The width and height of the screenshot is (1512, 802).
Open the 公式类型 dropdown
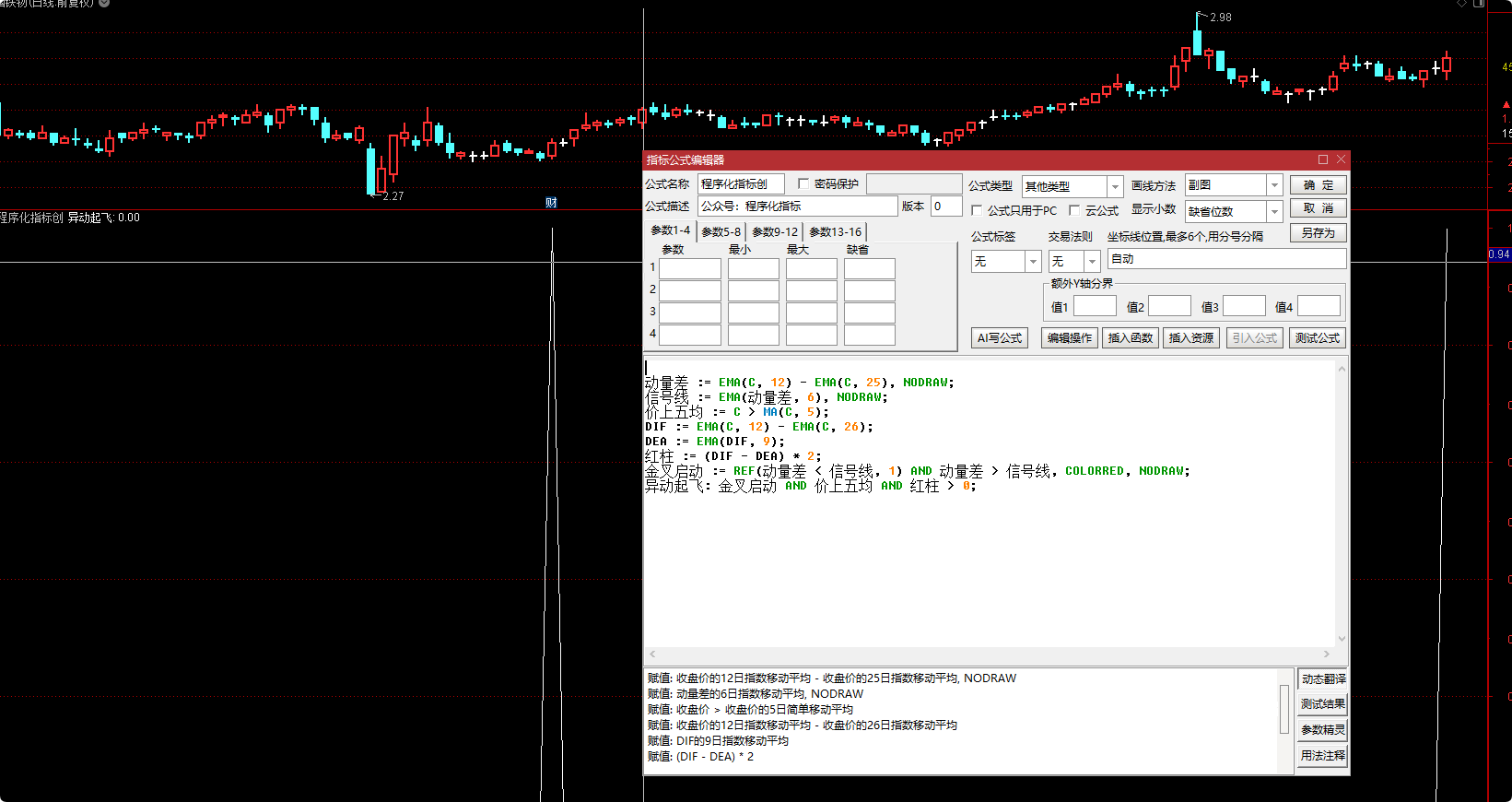1114,186
